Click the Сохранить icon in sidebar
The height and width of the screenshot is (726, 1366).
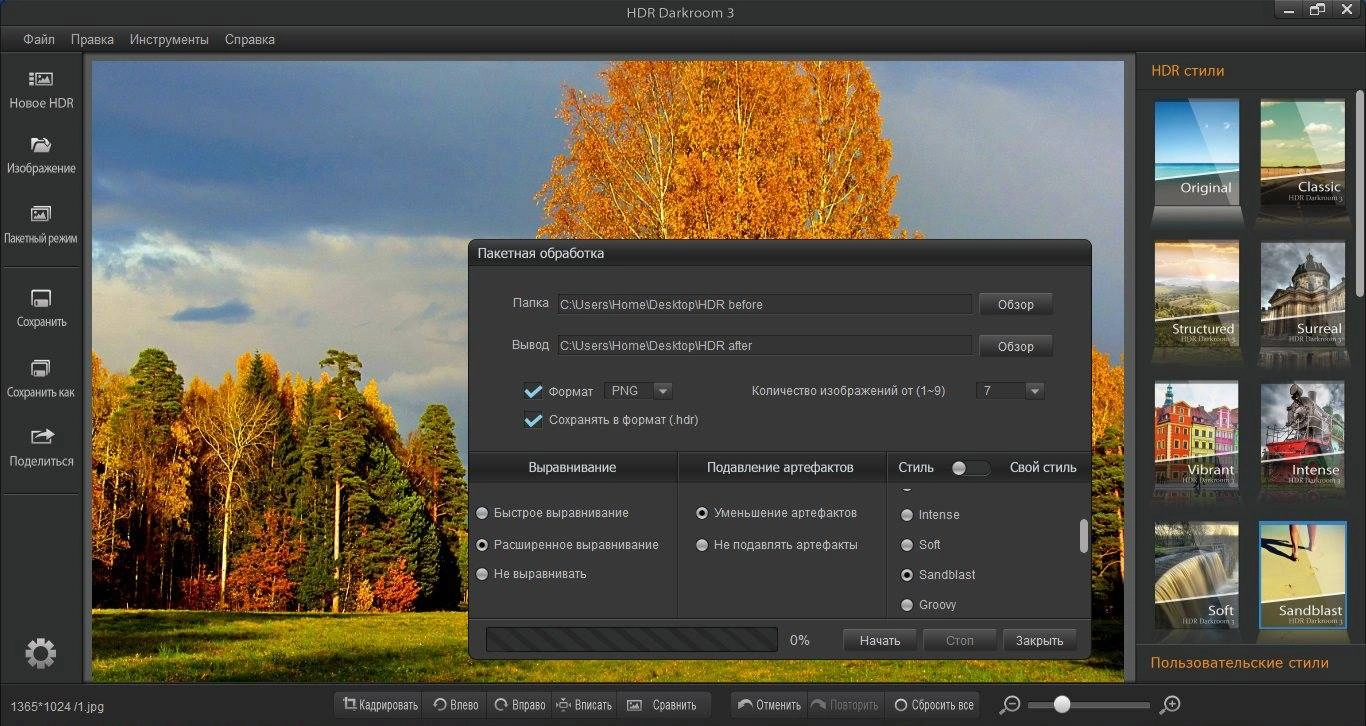41,298
